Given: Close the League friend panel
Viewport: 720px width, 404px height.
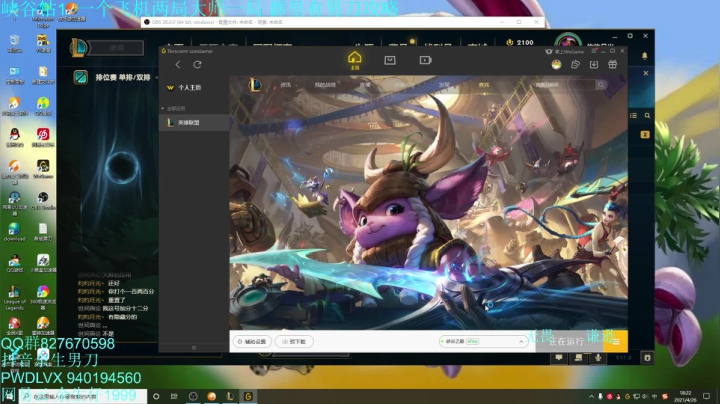Looking at the screenshot, I should 646,73.
